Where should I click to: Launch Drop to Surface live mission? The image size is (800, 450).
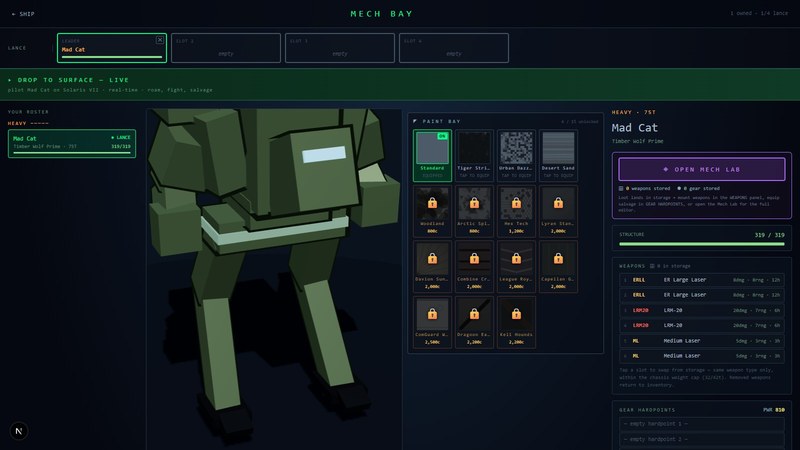tap(400, 85)
